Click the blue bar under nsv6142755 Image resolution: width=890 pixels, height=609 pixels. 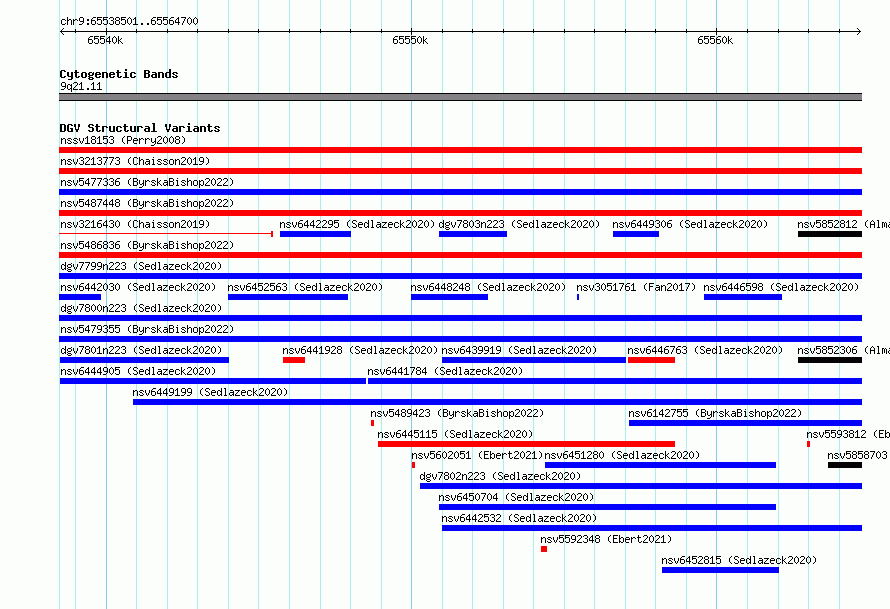click(x=745, y=423)
